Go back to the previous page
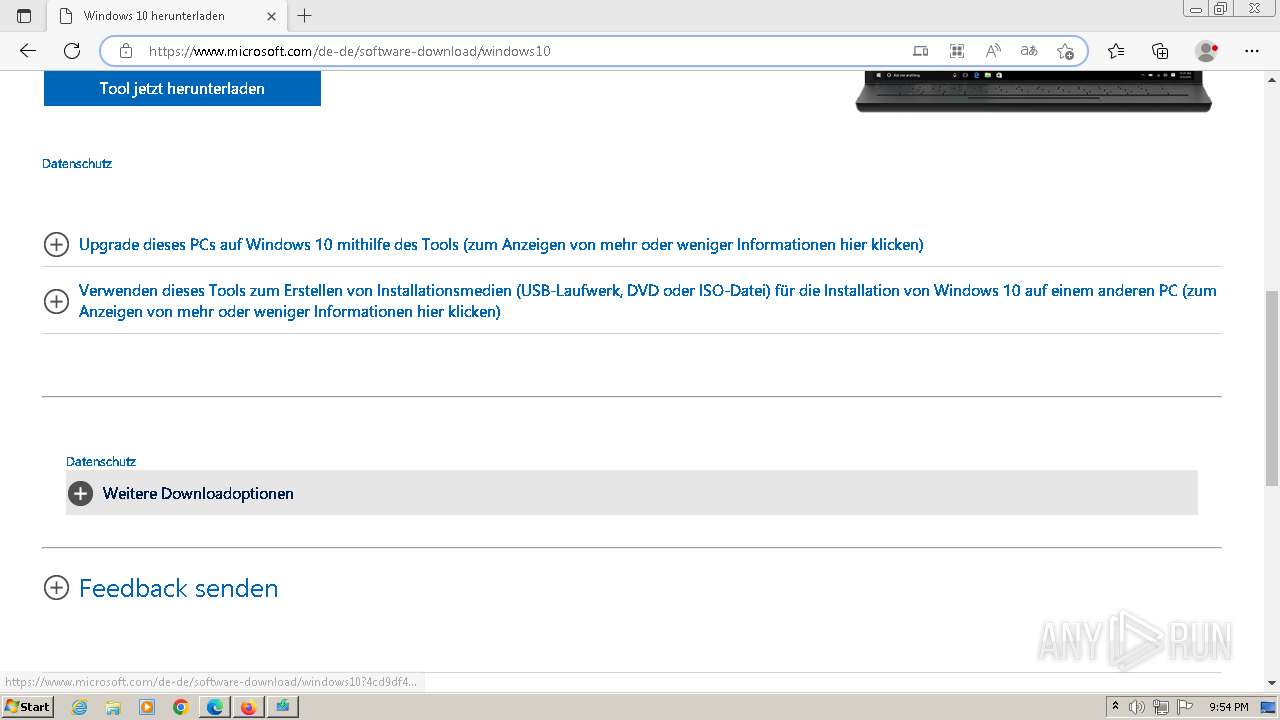 click(x=27, y=51)
